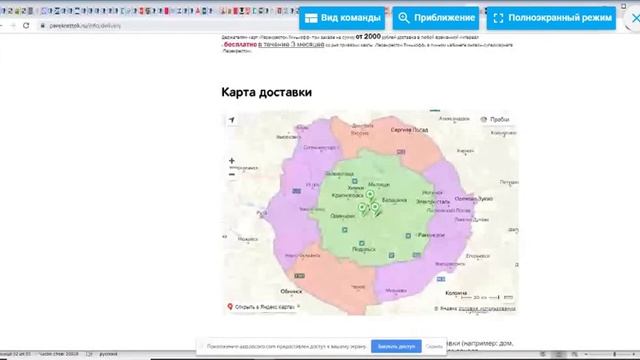640x360 pixels.
Task: Click the underlined в течение 3 месяцев link
Action: click(291, 44)
